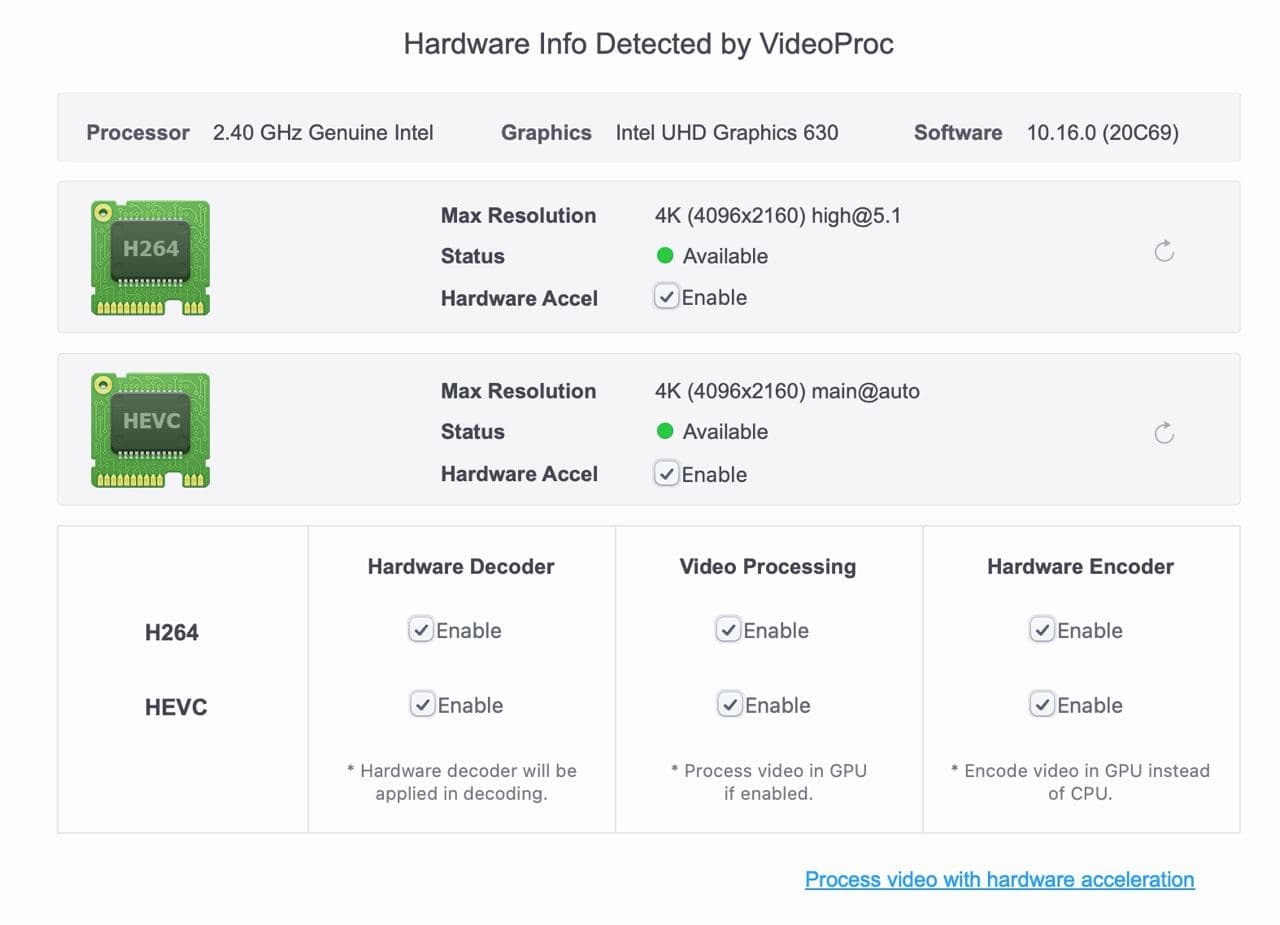Screen dimensions: 1280x925
Task: Disable H264 Hardware Decoder checkbox
Action: point(421,630)
